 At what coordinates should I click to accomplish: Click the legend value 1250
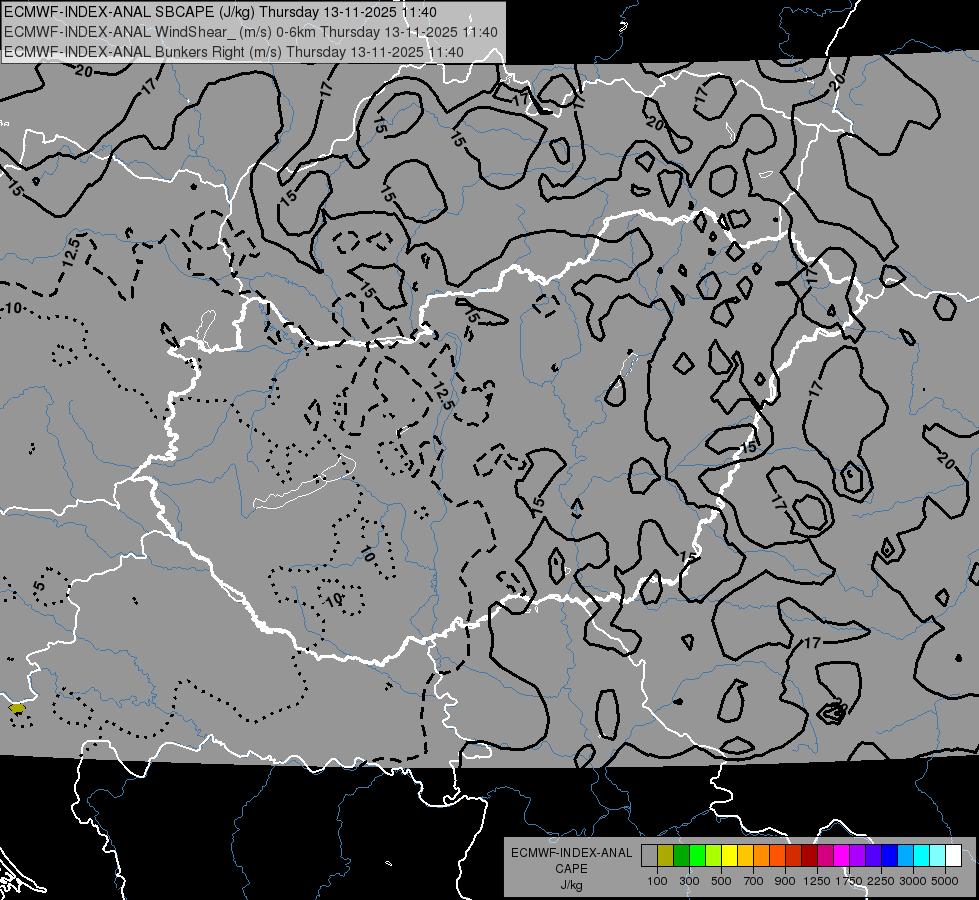click(817, 881)
